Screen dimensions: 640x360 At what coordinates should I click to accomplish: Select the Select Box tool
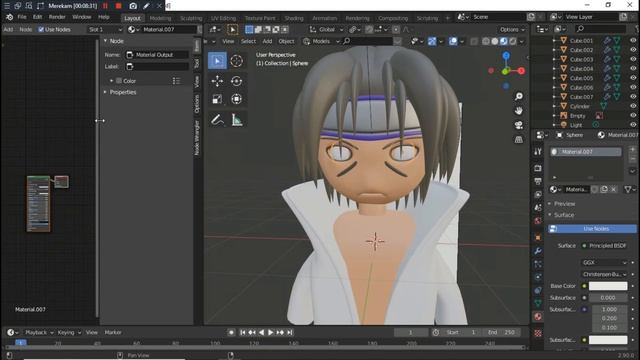(217, 61)
